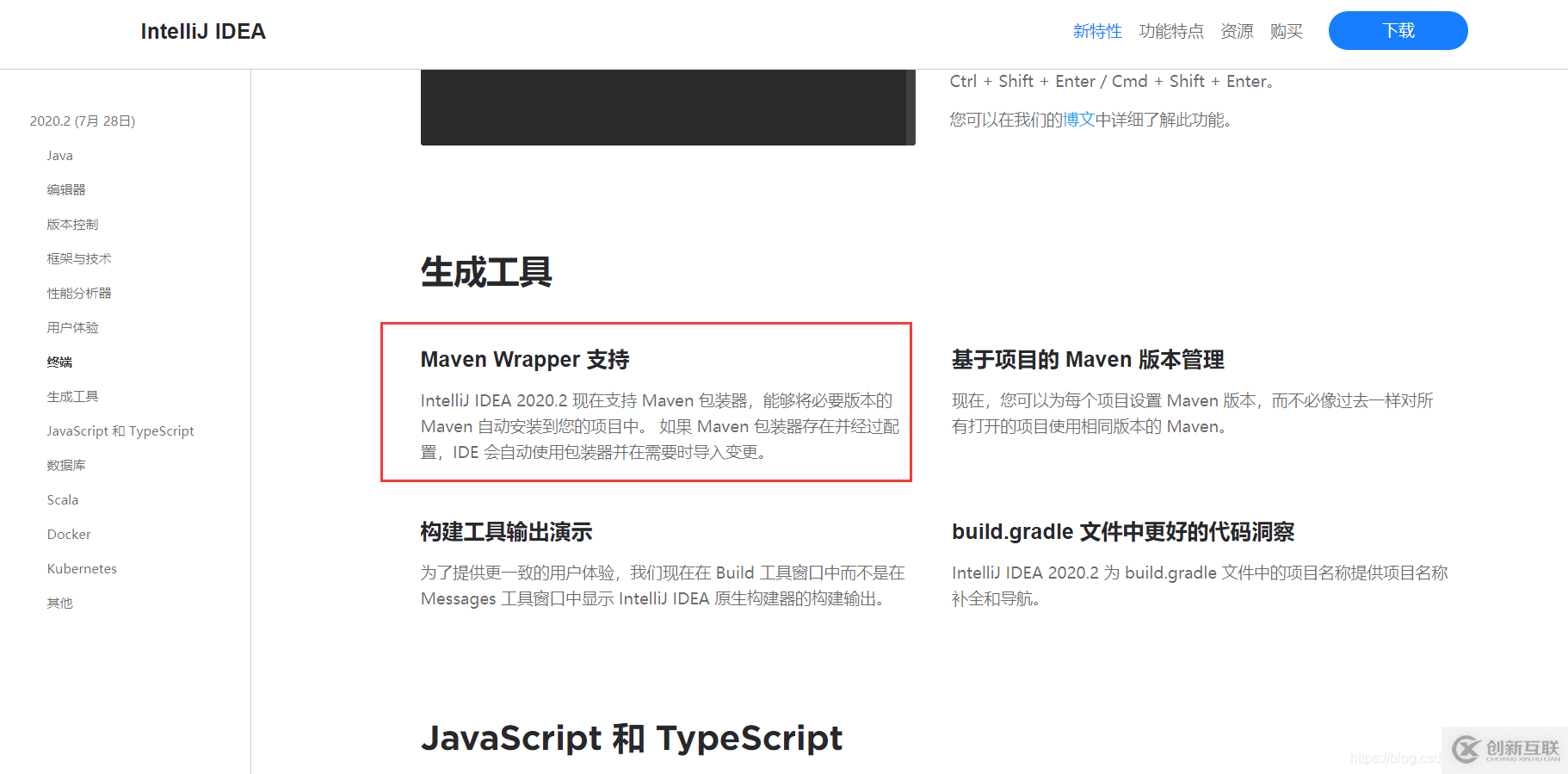1568x774 pixels.
Task: Click the blue 下载 button
Action: (1398, 31)
